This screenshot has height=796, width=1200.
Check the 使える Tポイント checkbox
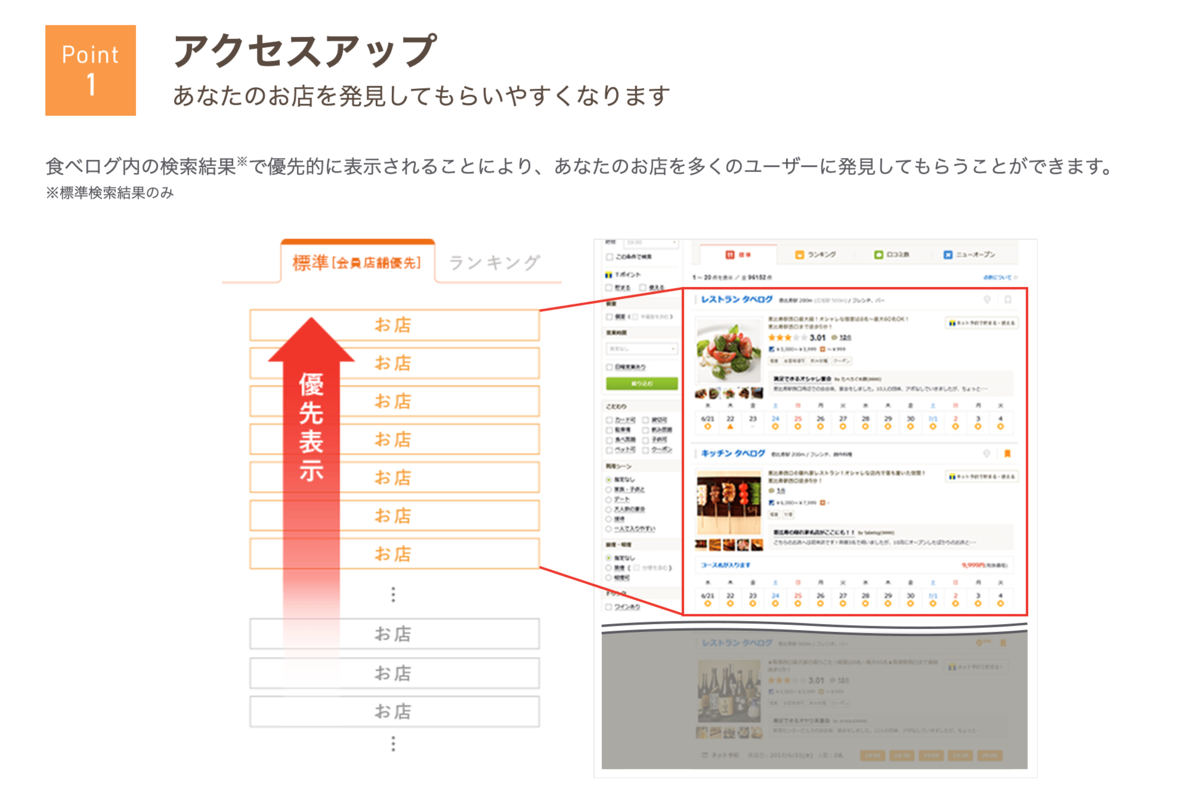coord(644,287)
